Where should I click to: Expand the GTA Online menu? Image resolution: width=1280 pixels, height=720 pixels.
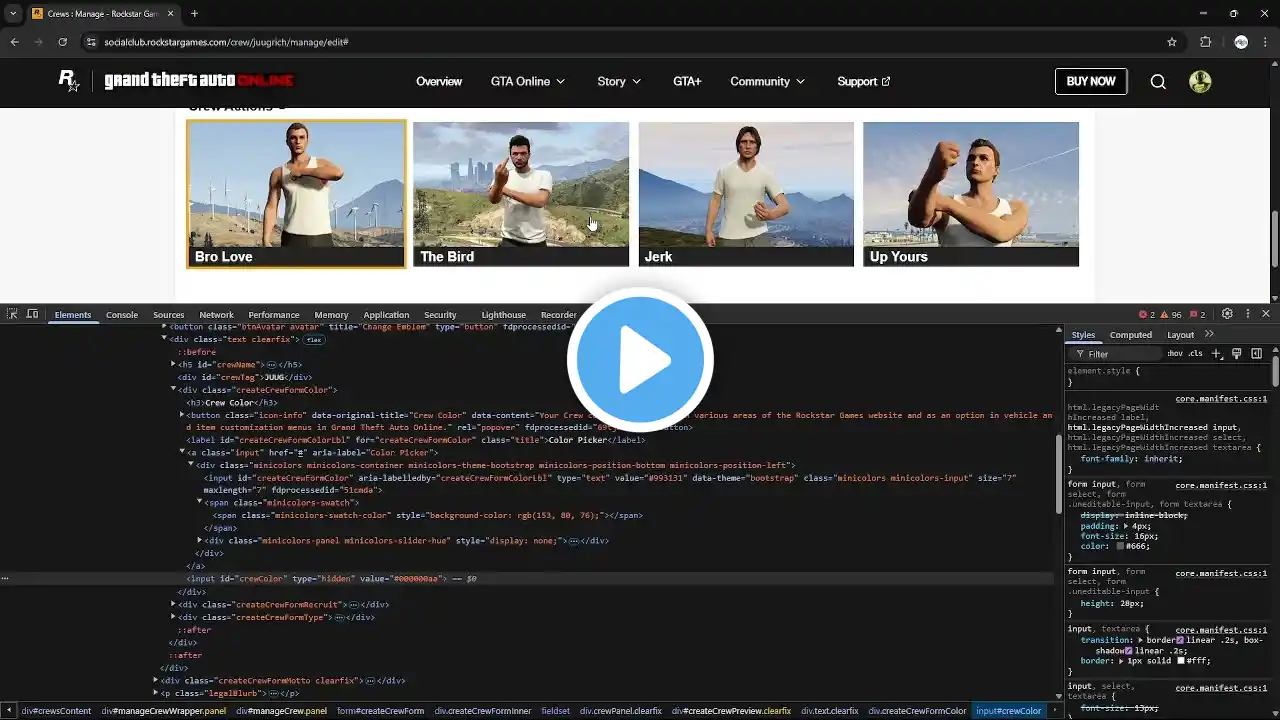[528, 82]
